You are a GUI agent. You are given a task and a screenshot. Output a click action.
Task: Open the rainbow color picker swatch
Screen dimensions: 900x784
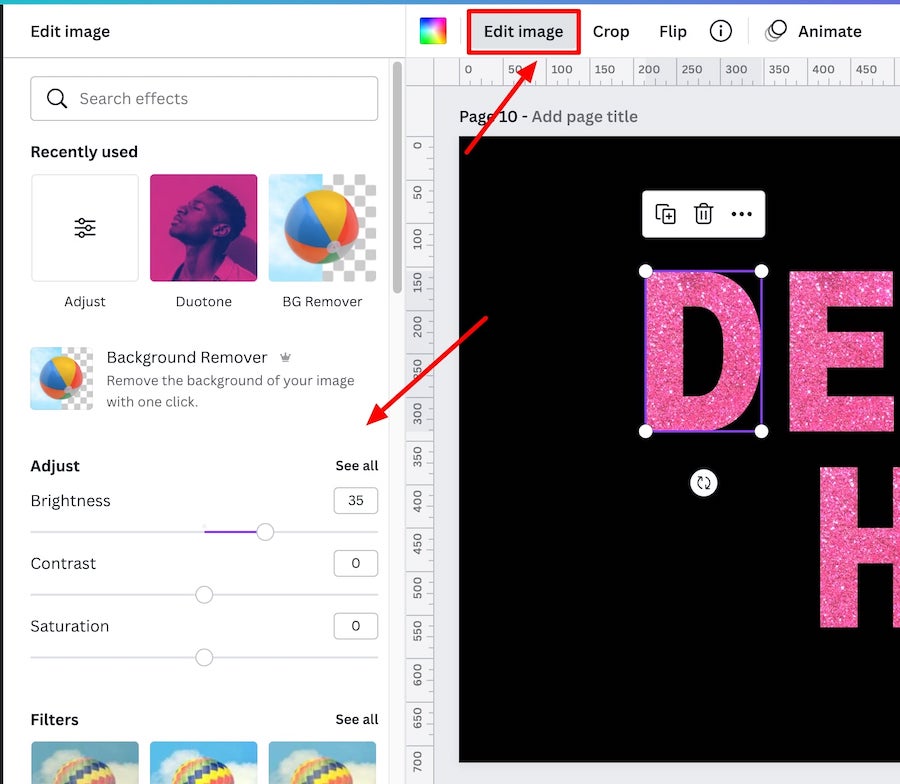click(433, 31)
